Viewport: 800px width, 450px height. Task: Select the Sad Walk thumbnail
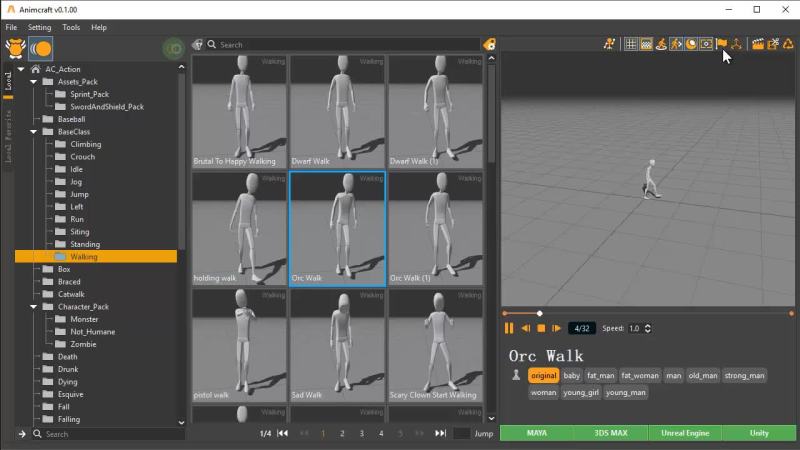coord(337,345)
